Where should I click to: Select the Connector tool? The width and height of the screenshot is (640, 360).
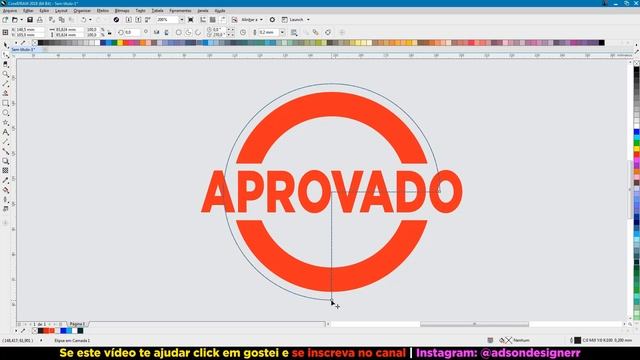[x=6, y=151]
